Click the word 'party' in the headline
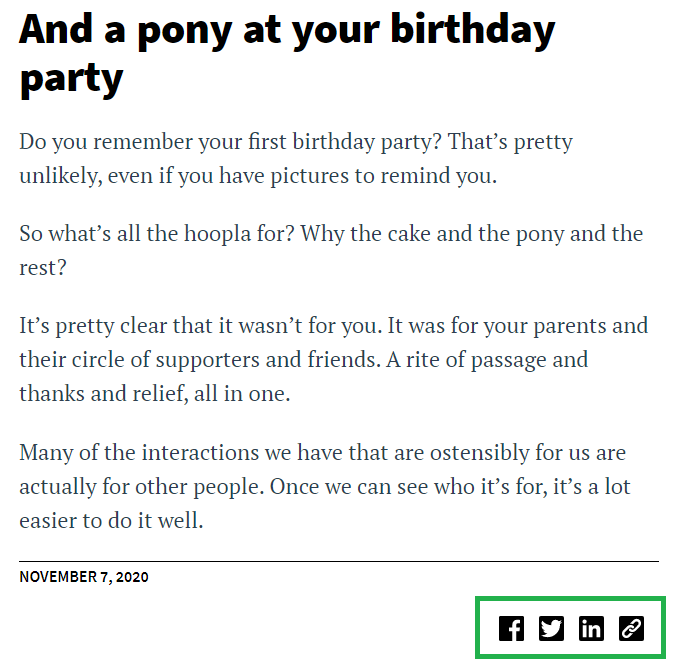Screen dimensions: 675x665 tap(71, 79)
